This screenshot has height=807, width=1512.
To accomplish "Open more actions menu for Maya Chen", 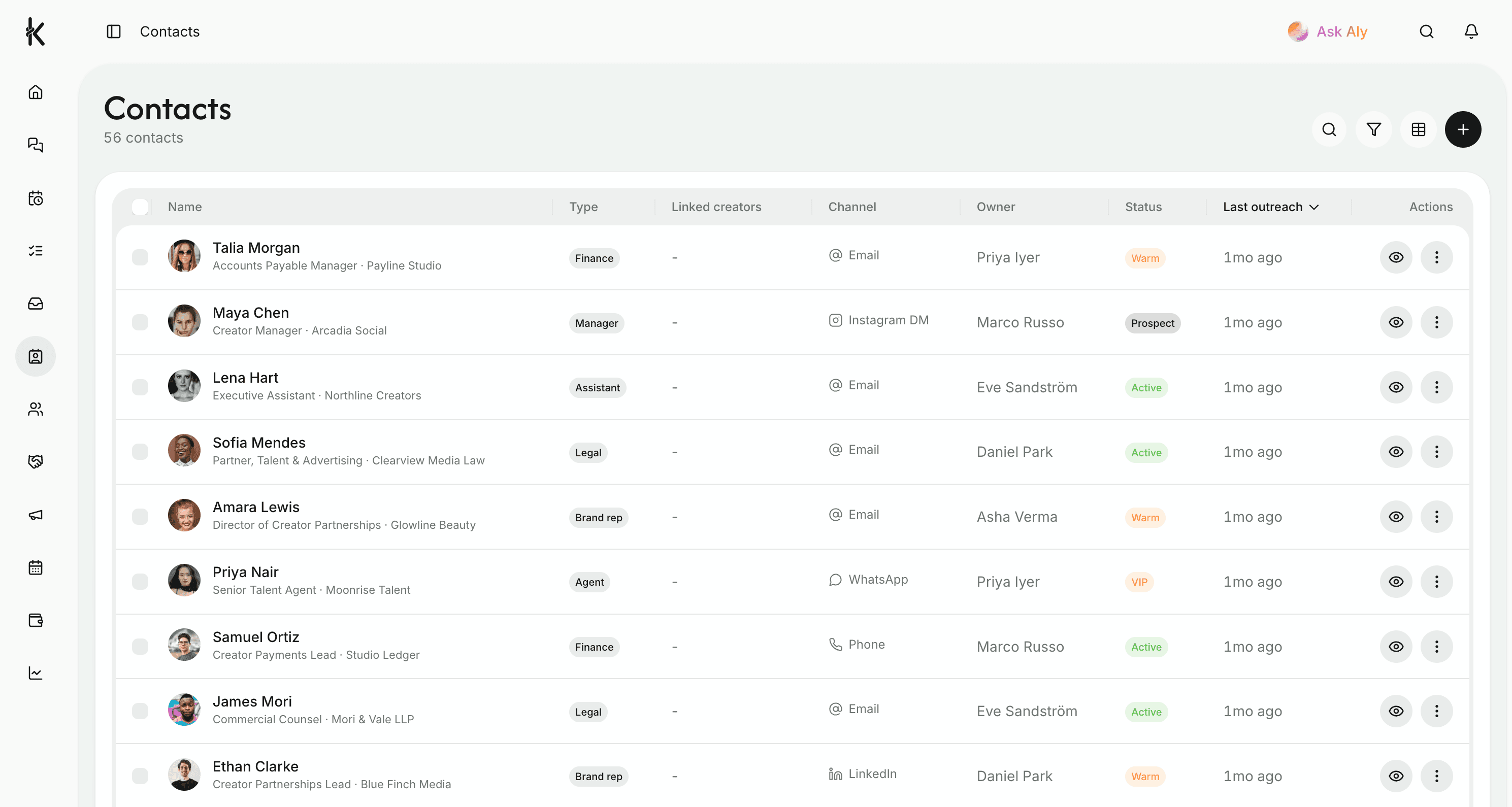I will [x=1437, y=322].
